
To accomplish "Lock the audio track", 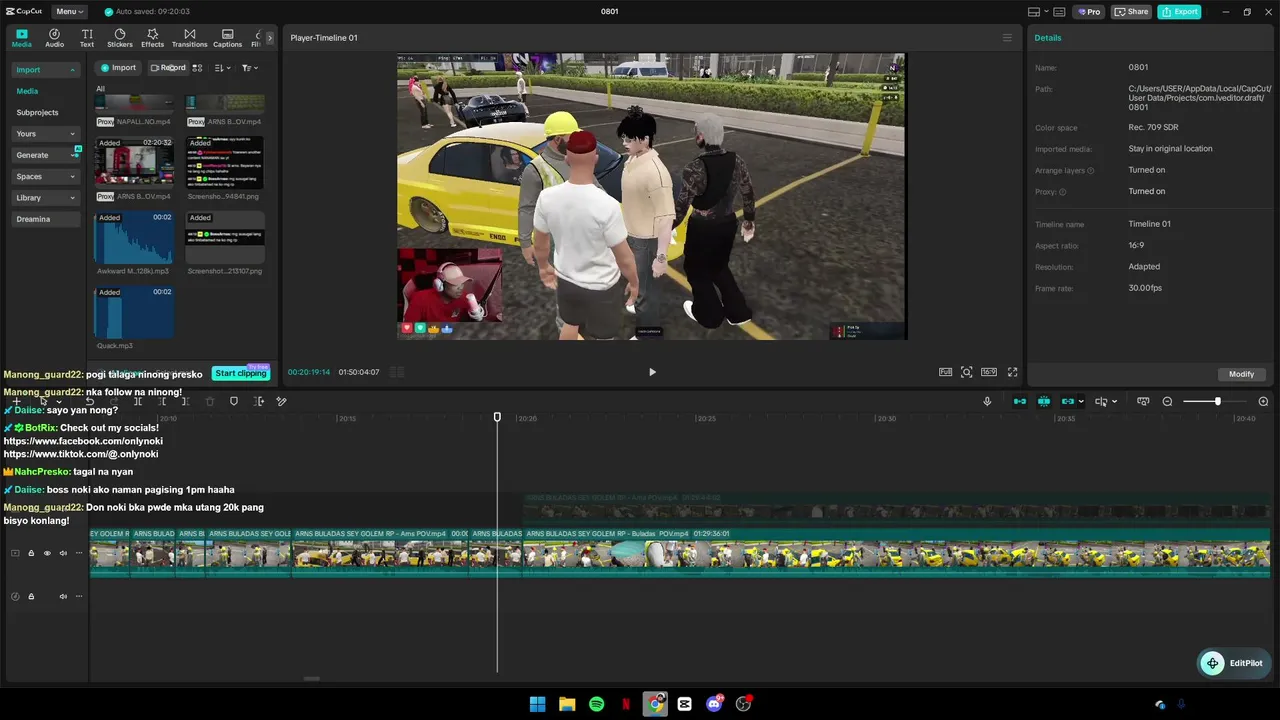I will point(31,597).
